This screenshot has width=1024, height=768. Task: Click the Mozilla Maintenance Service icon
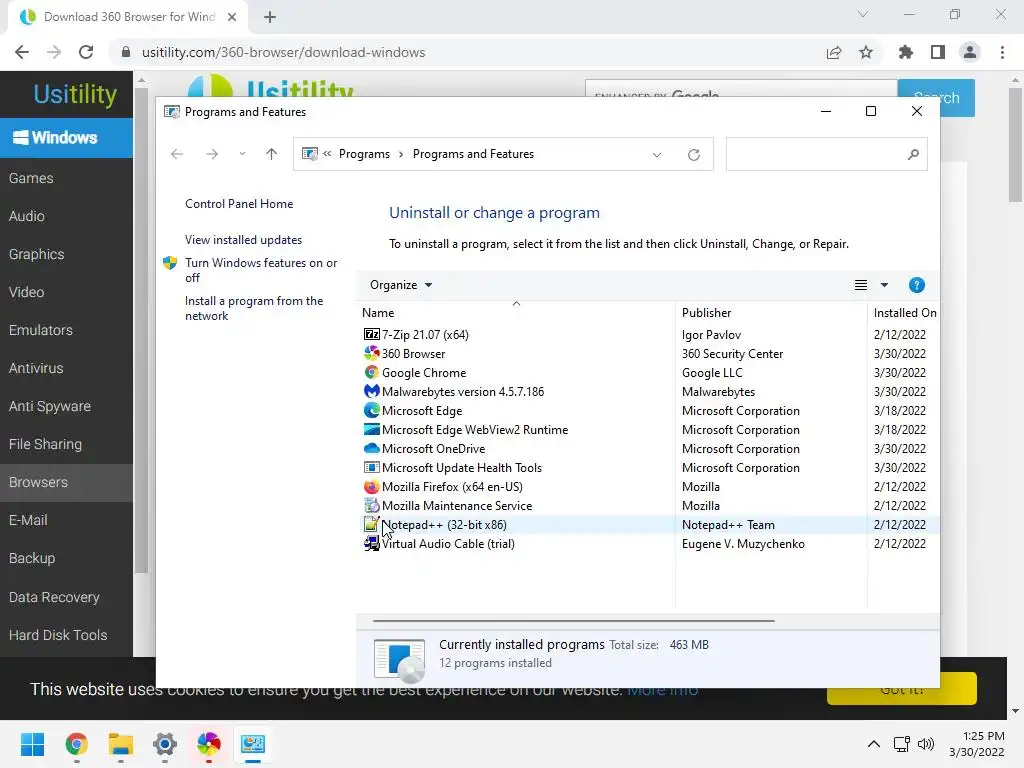[x=372, y=505]
